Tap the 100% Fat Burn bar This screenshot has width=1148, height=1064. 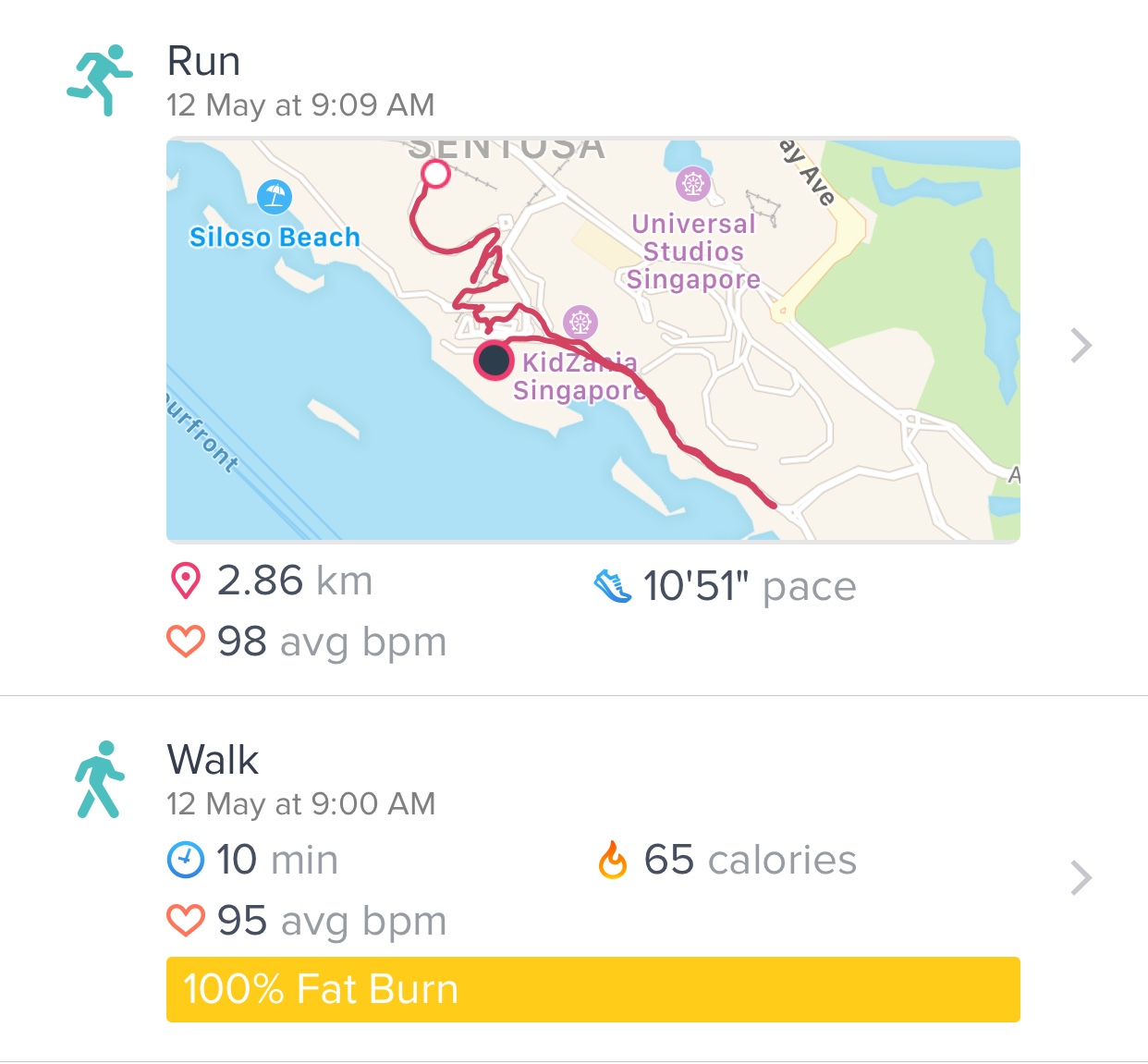click(x=592, y=989)
